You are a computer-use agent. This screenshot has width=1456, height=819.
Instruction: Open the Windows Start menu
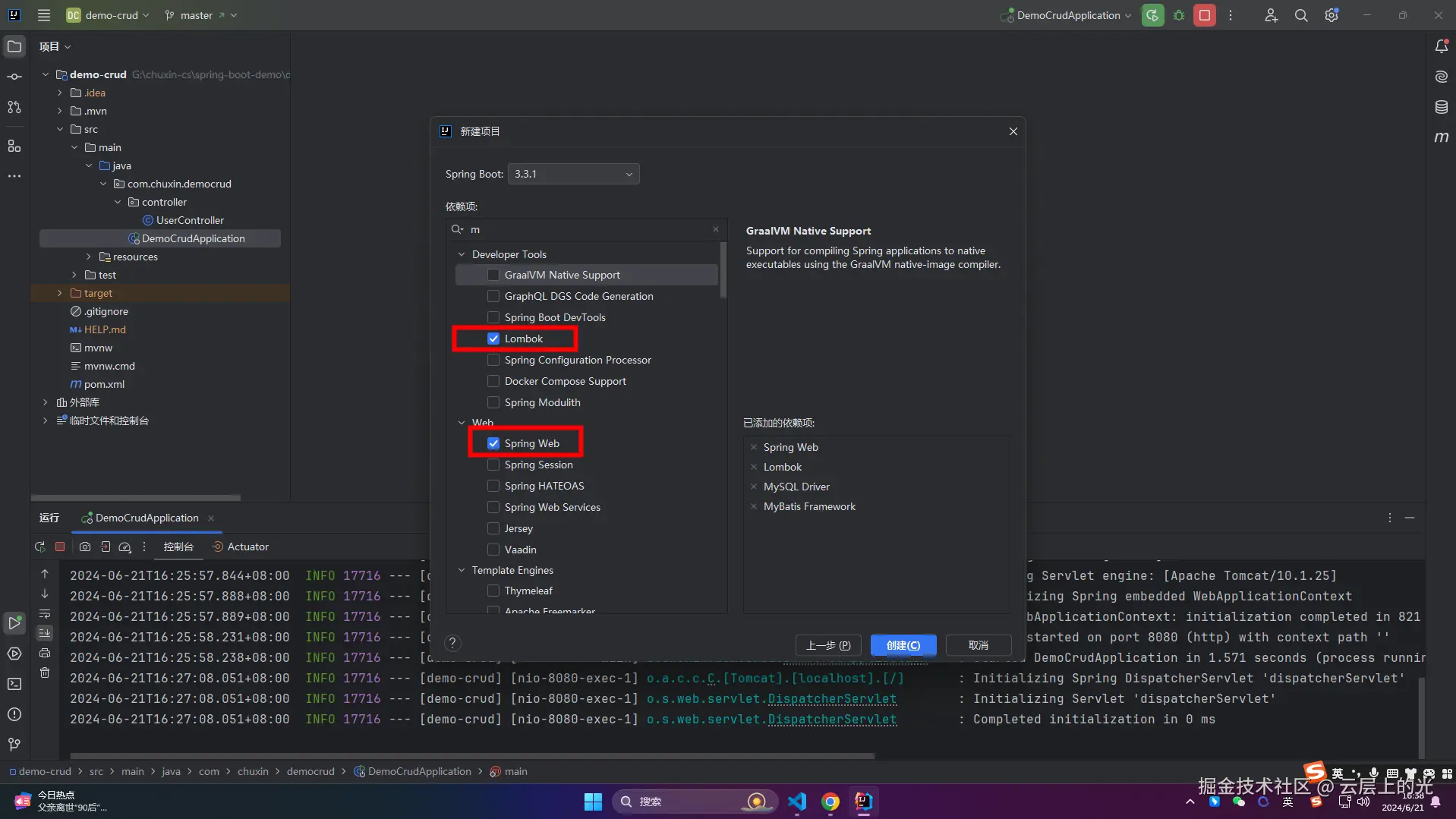pos(593,802)
